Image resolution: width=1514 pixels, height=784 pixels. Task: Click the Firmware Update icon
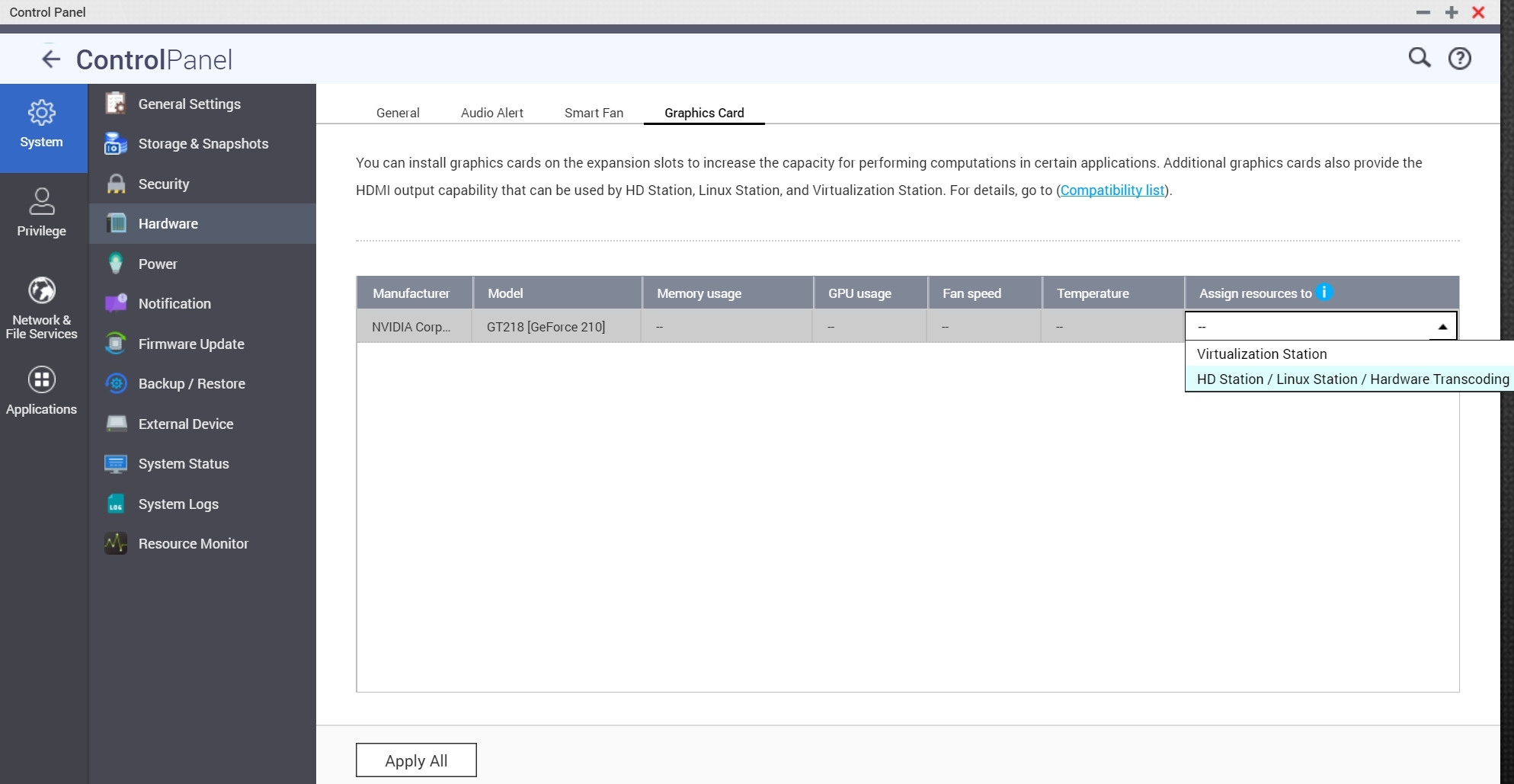pos(116,344)
